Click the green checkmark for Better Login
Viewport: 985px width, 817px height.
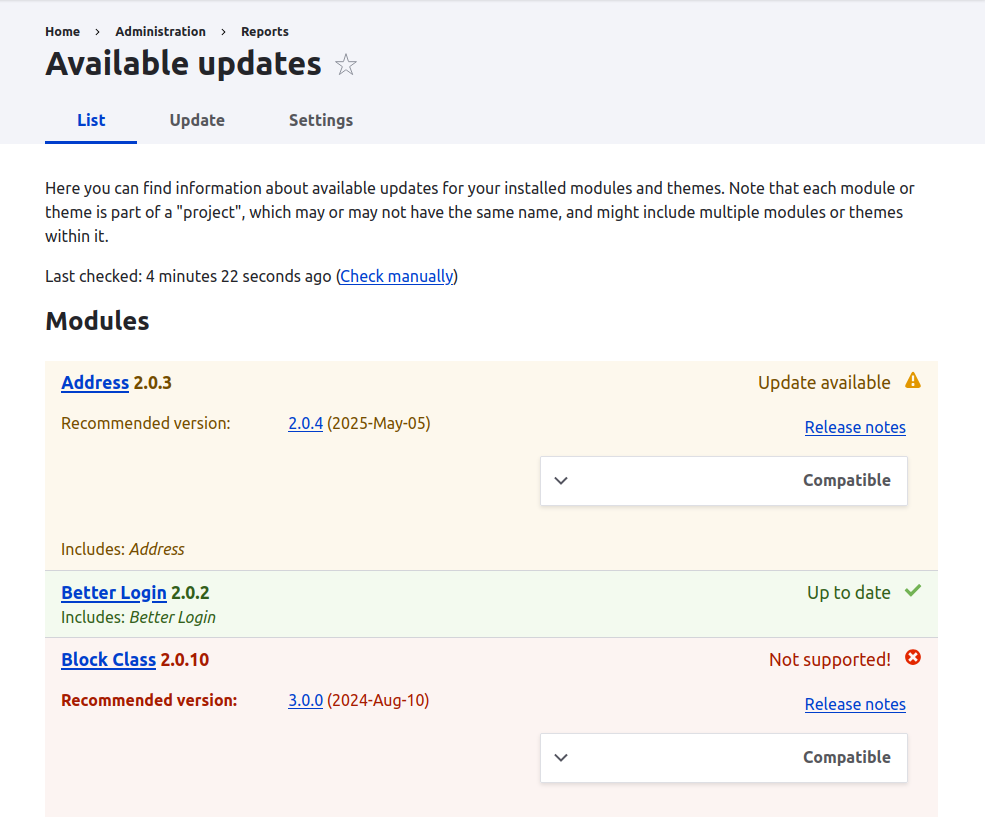(x=912, y=591)
